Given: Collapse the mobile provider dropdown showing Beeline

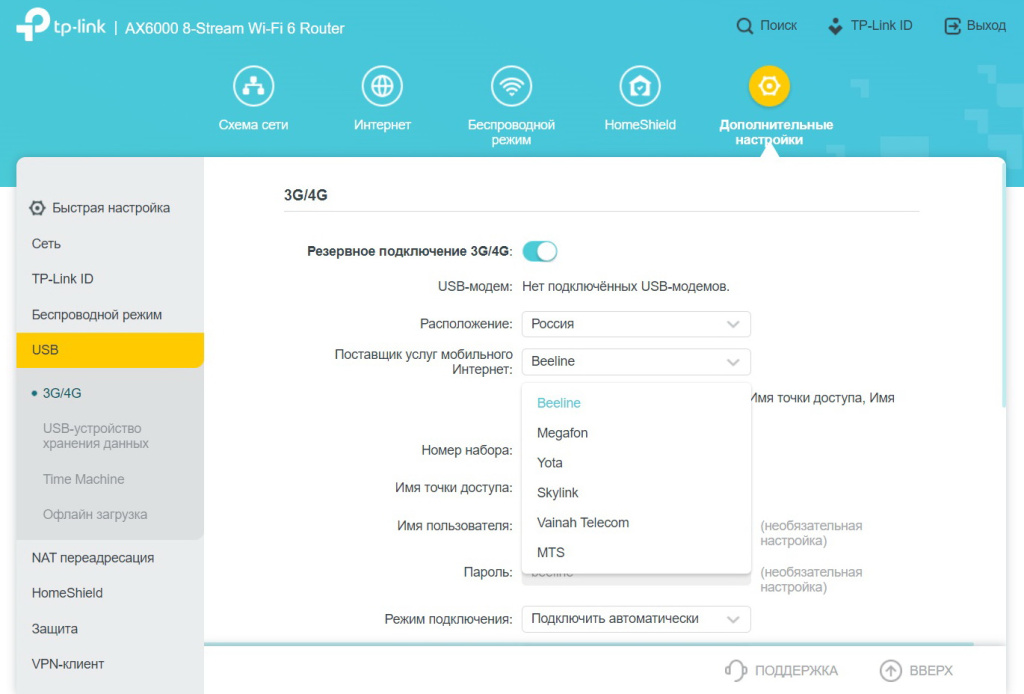Looking at the screenshot, I should 636,362.
